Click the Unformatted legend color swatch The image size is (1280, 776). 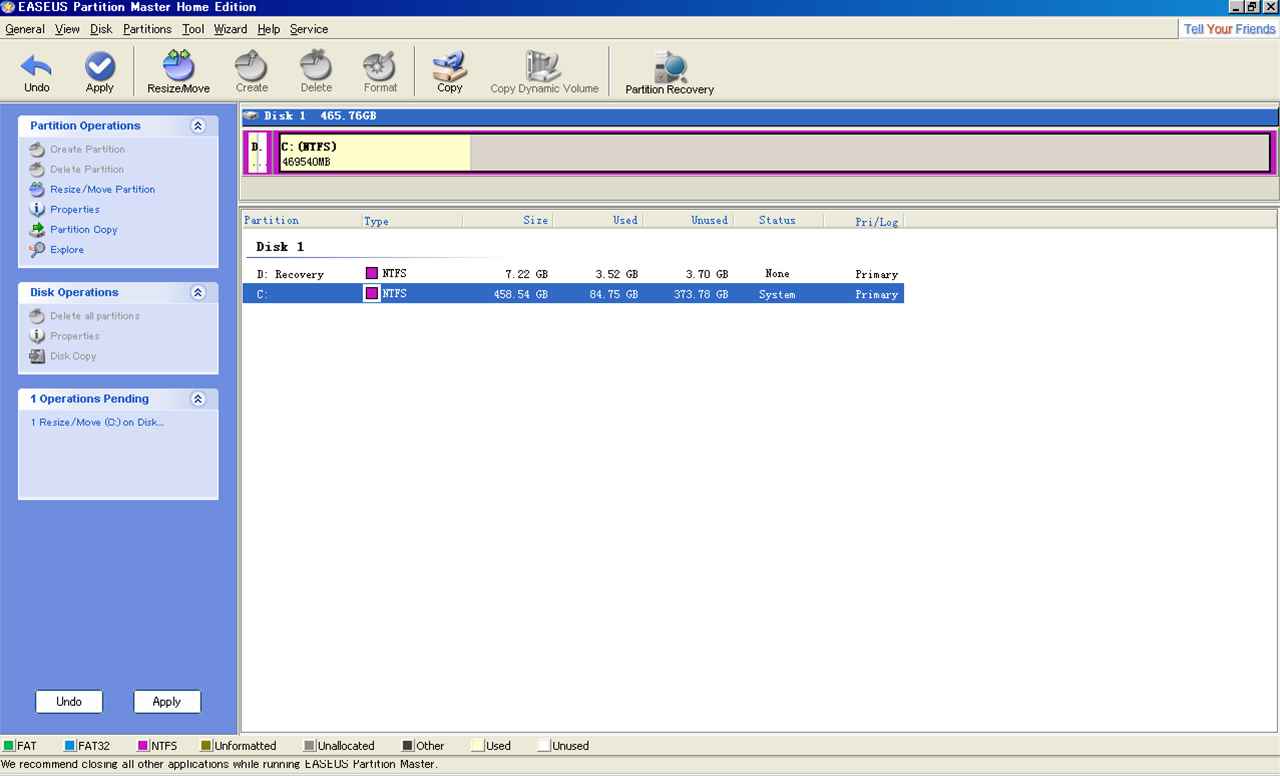(206, 746)
